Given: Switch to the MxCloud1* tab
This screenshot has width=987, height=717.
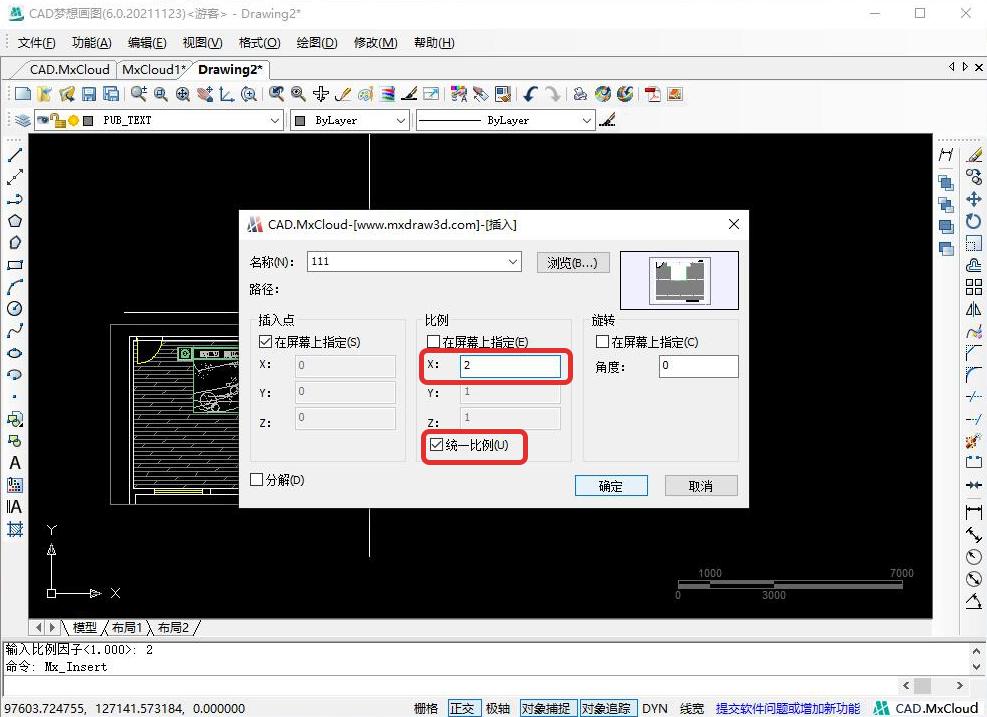Looking at the screenshot, I should (x=153, y=69).
